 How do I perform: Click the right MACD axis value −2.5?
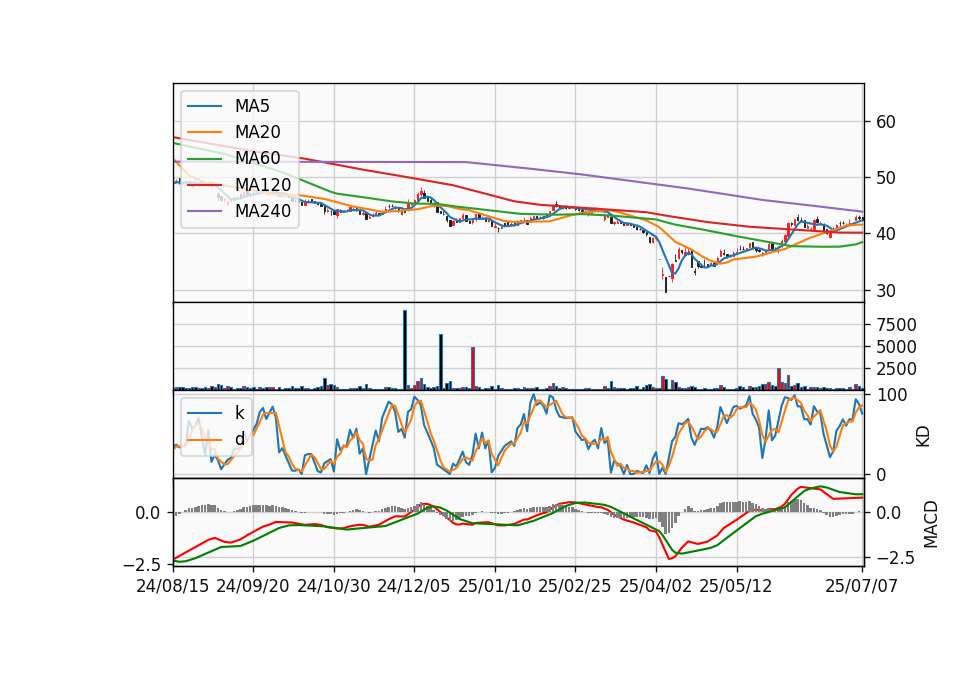coord(896,558)
